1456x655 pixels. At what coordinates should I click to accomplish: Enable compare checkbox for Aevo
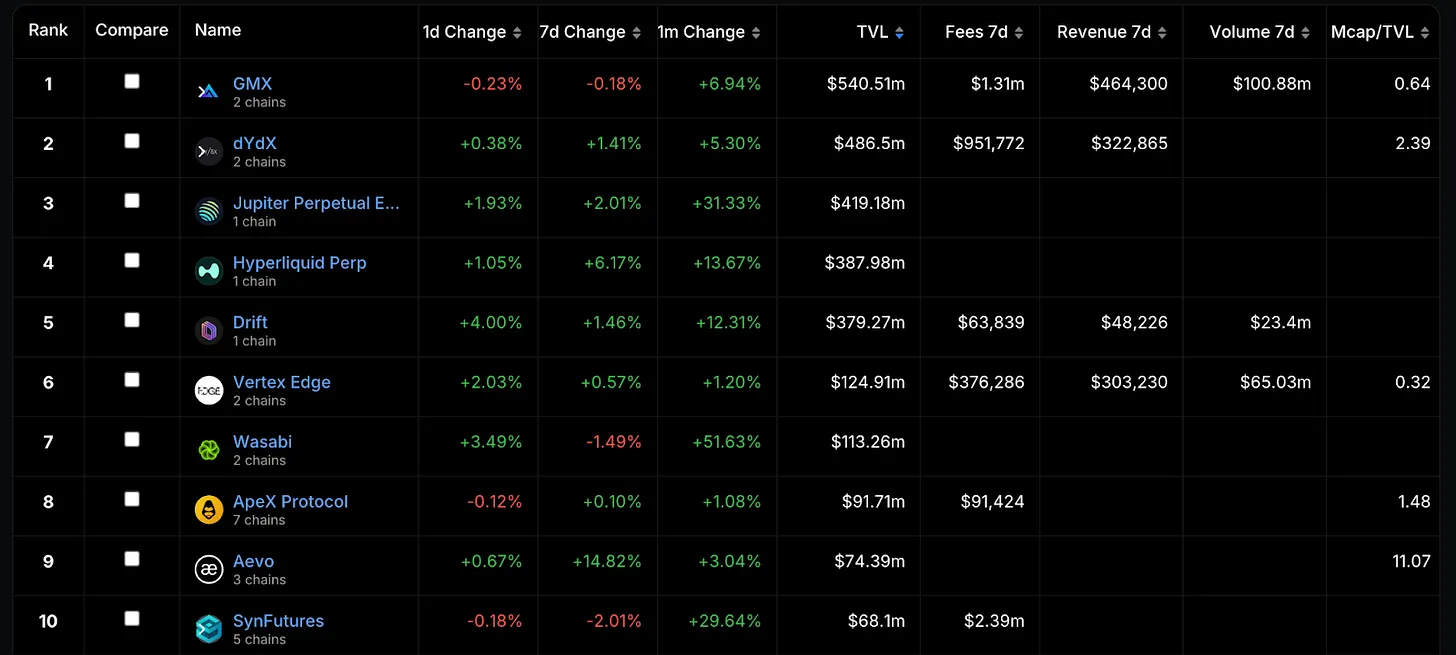pyautogui.click(x=132, y=559)
